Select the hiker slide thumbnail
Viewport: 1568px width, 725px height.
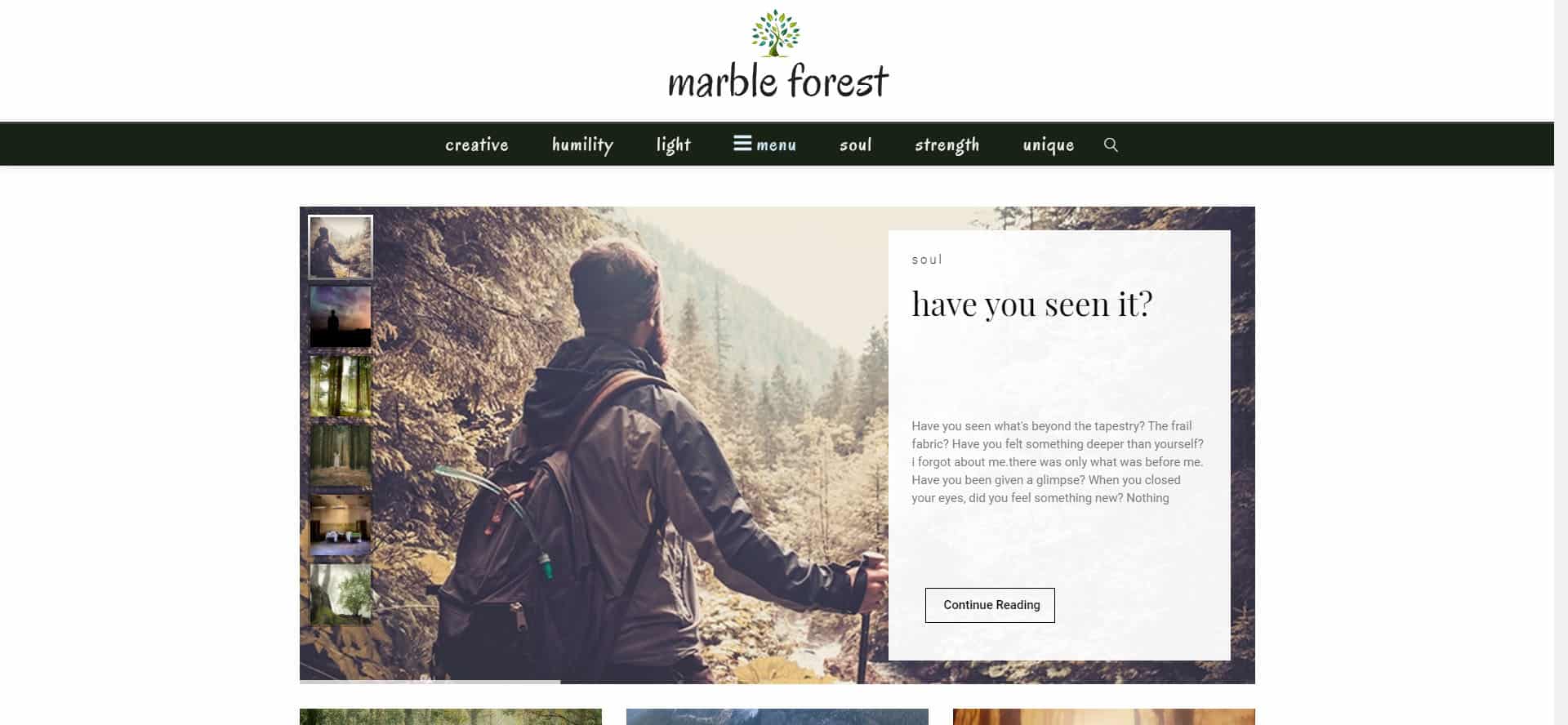pos(341,247)
